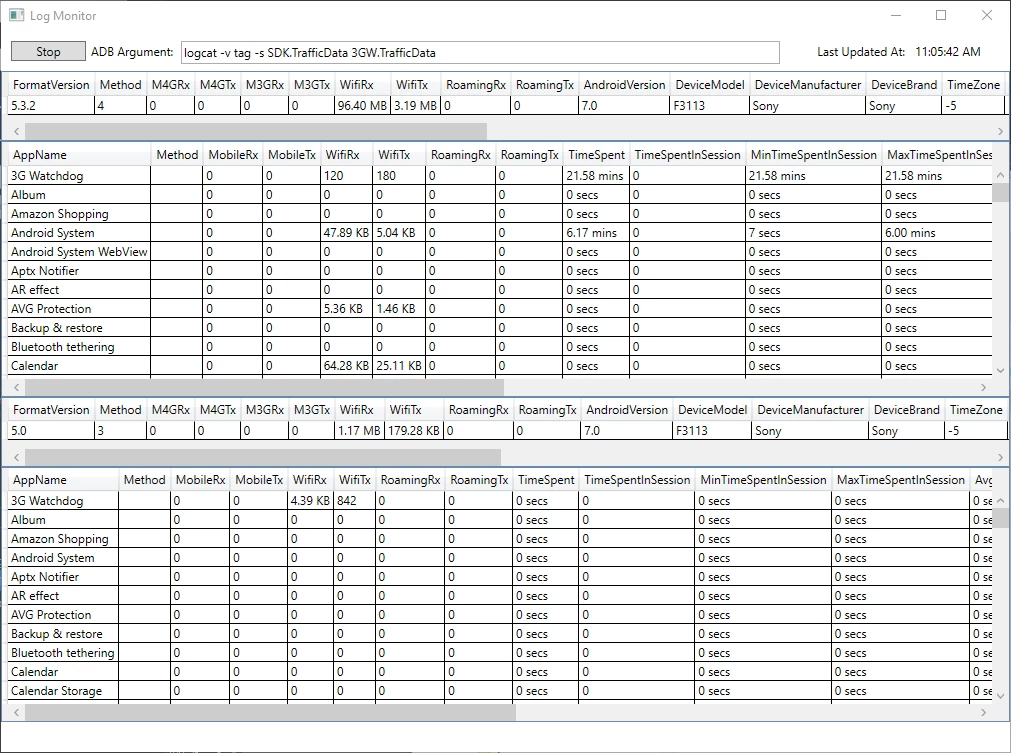Click right scroll arrow under the upper app table
This screenshot has width=1011, height=753.
coord(983,387)
